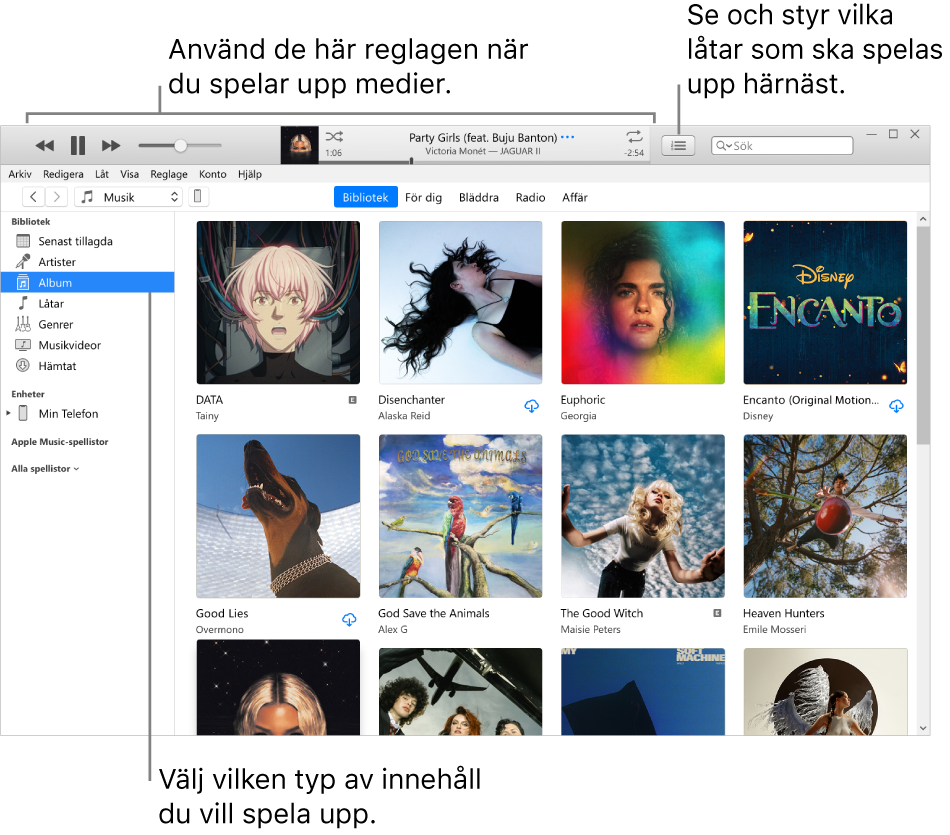Screen dimensions: 950x835
Task: Open the Hjälp menu
Action: pyautogui.click(x=250, y=175)
